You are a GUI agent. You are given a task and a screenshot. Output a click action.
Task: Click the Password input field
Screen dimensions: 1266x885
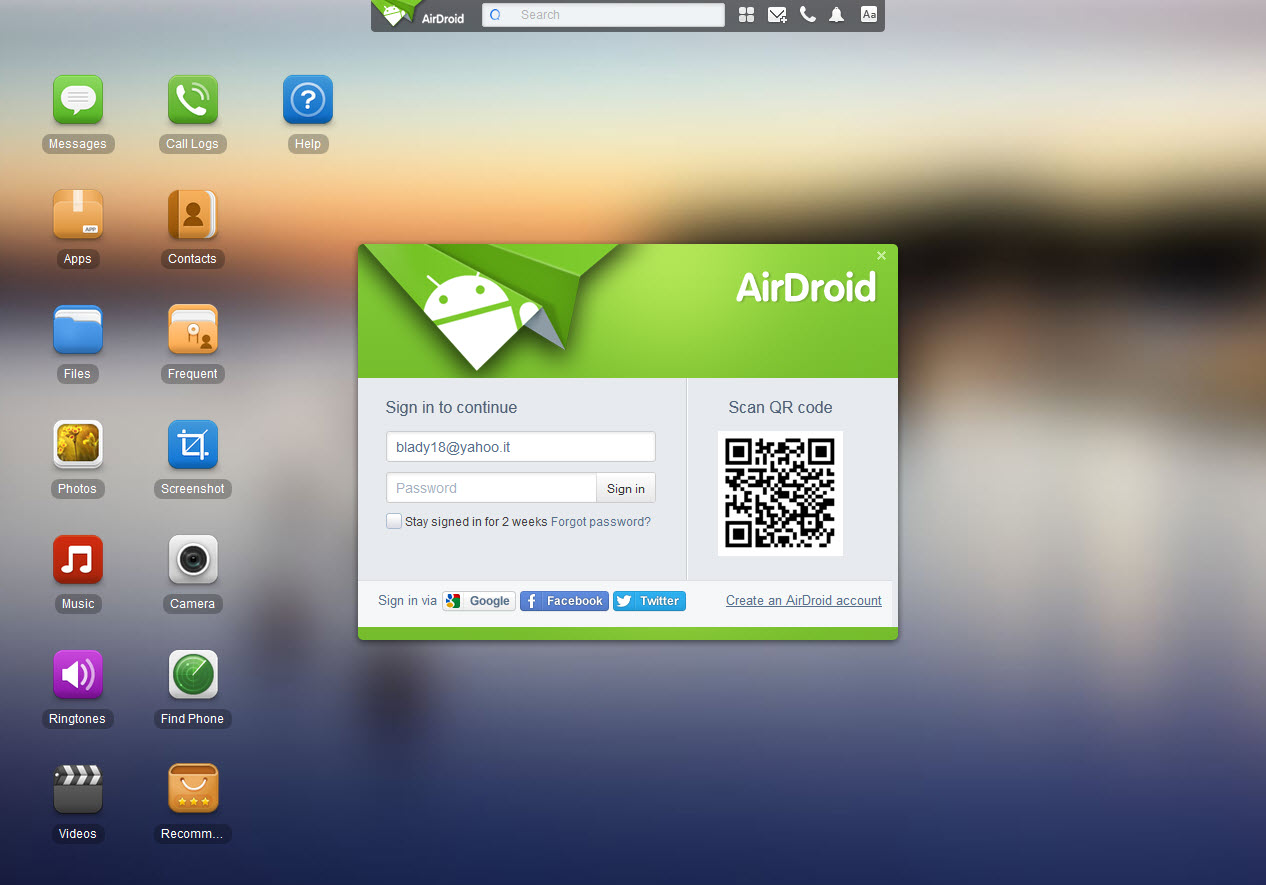tap(491, 488)
